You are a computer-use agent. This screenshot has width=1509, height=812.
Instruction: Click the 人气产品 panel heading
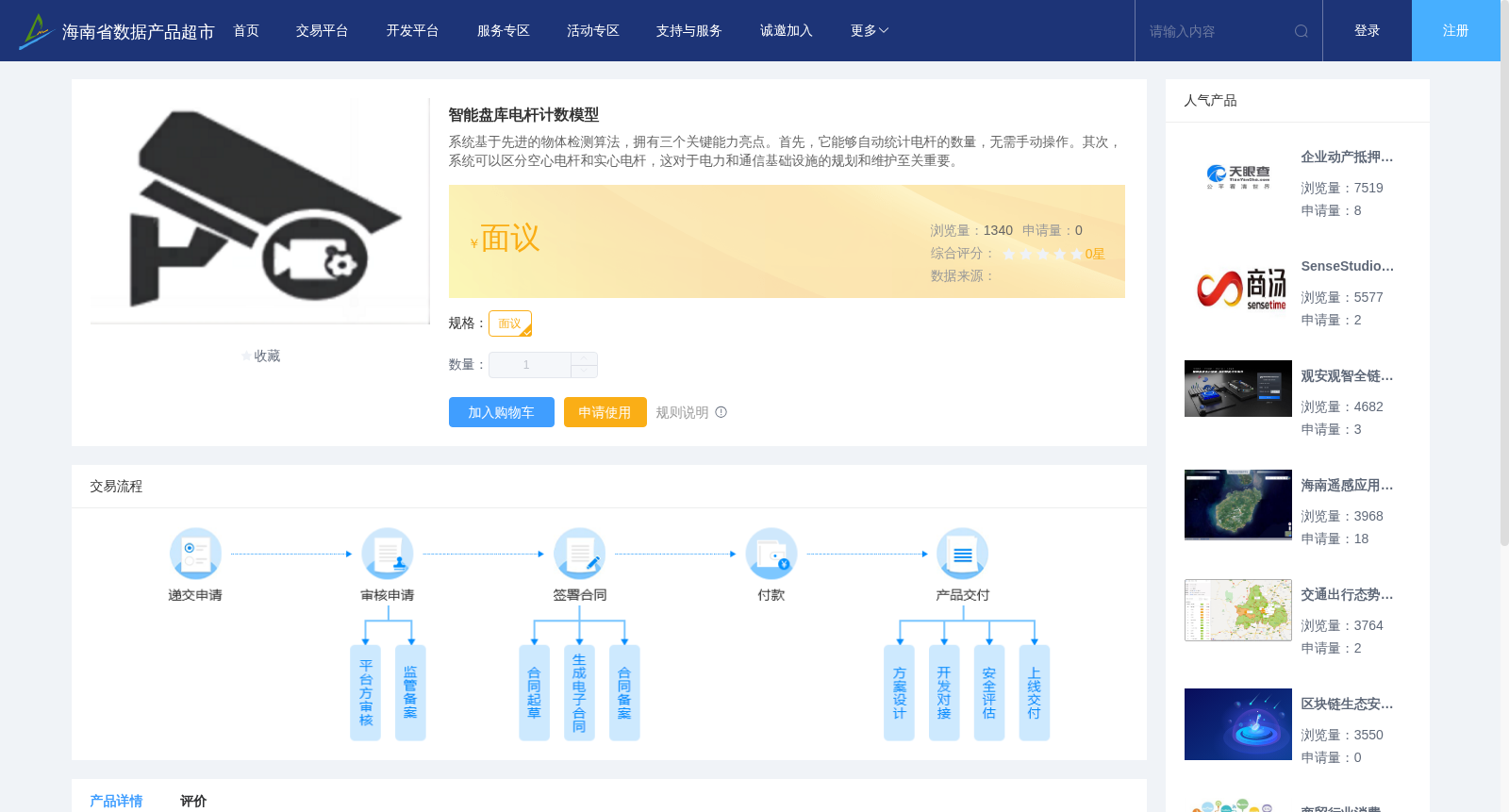tap(1210, 101)
